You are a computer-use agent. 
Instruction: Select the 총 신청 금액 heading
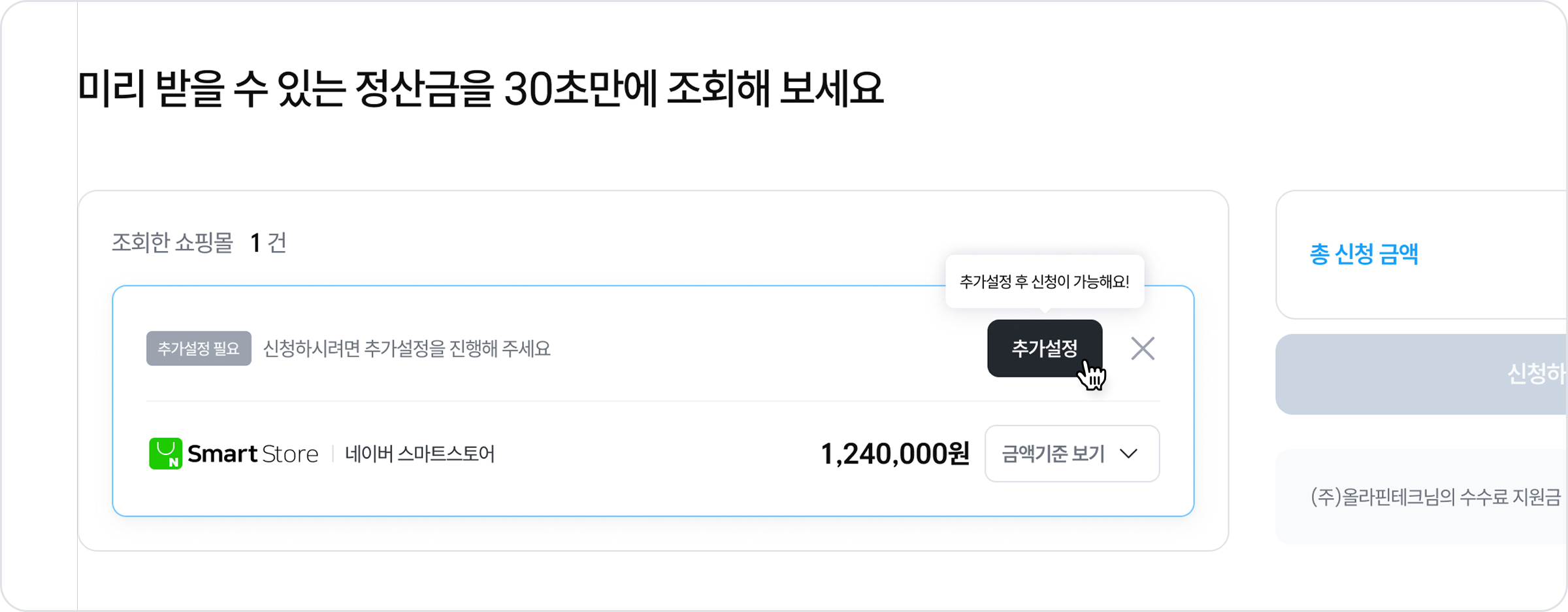[1364, 254]
